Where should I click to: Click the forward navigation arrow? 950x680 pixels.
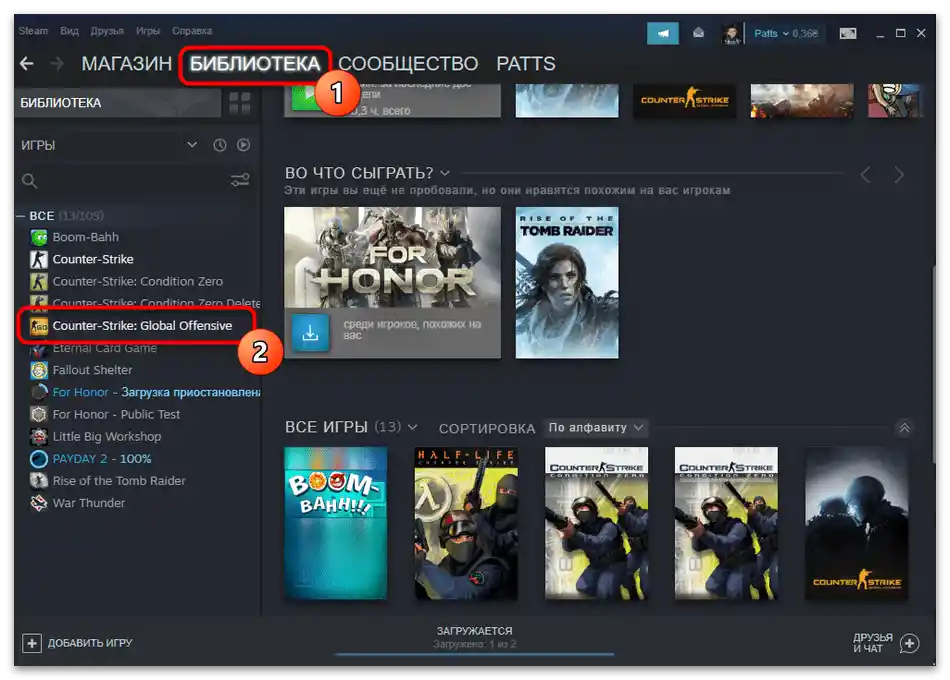click(x=56, y=63)
